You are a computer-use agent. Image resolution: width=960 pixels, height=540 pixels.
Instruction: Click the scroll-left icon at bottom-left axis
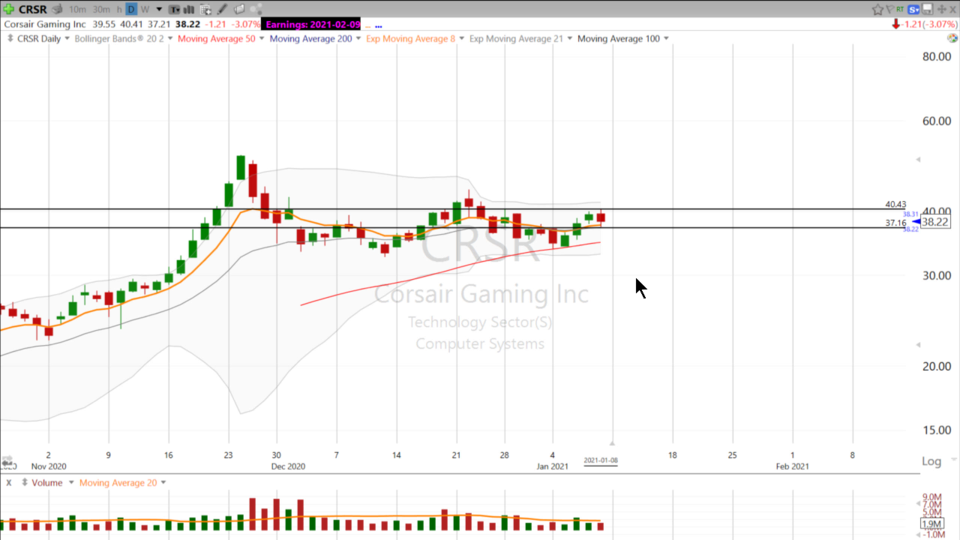coord(7,462)
